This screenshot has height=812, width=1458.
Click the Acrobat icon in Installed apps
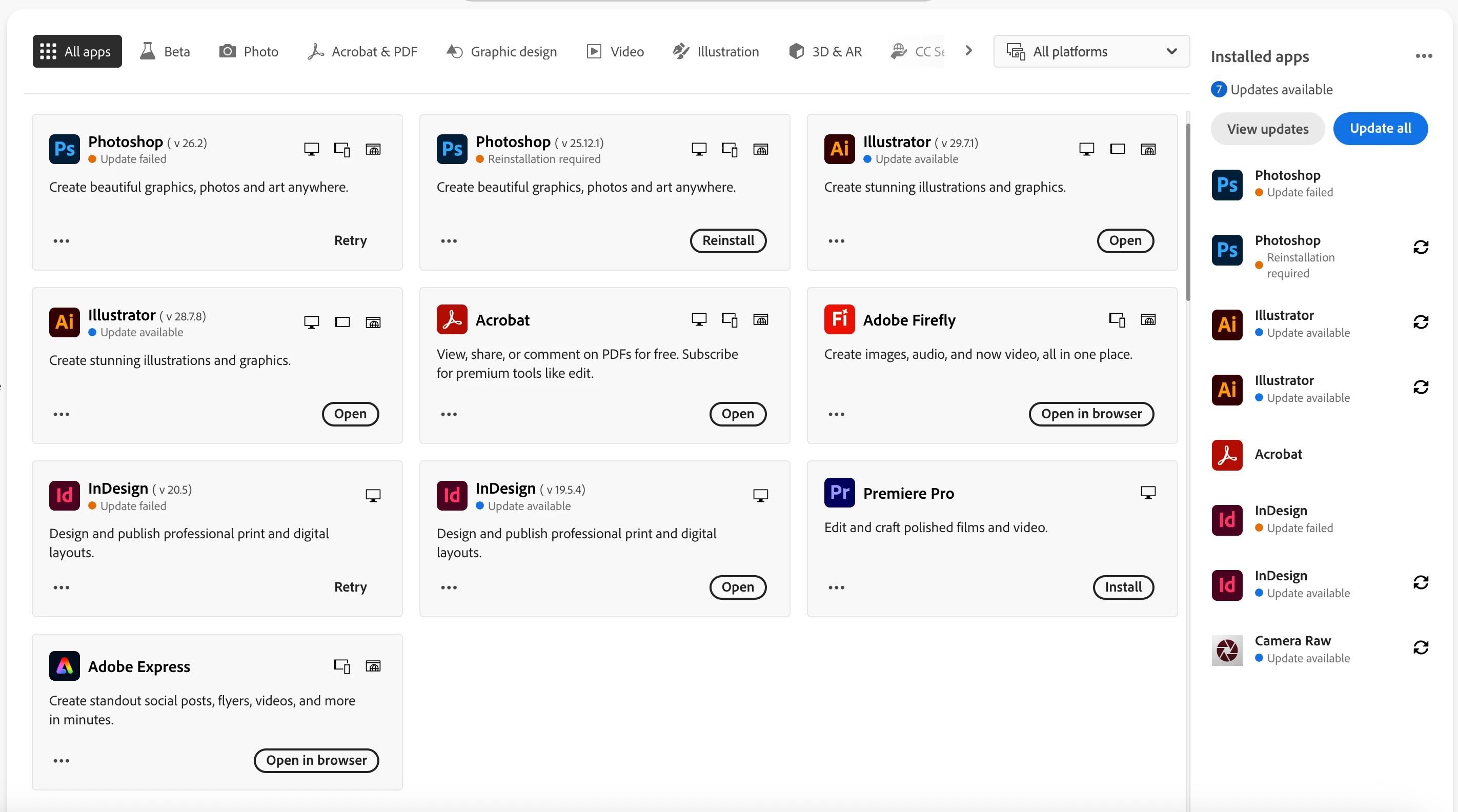(x=1226, y=454)
